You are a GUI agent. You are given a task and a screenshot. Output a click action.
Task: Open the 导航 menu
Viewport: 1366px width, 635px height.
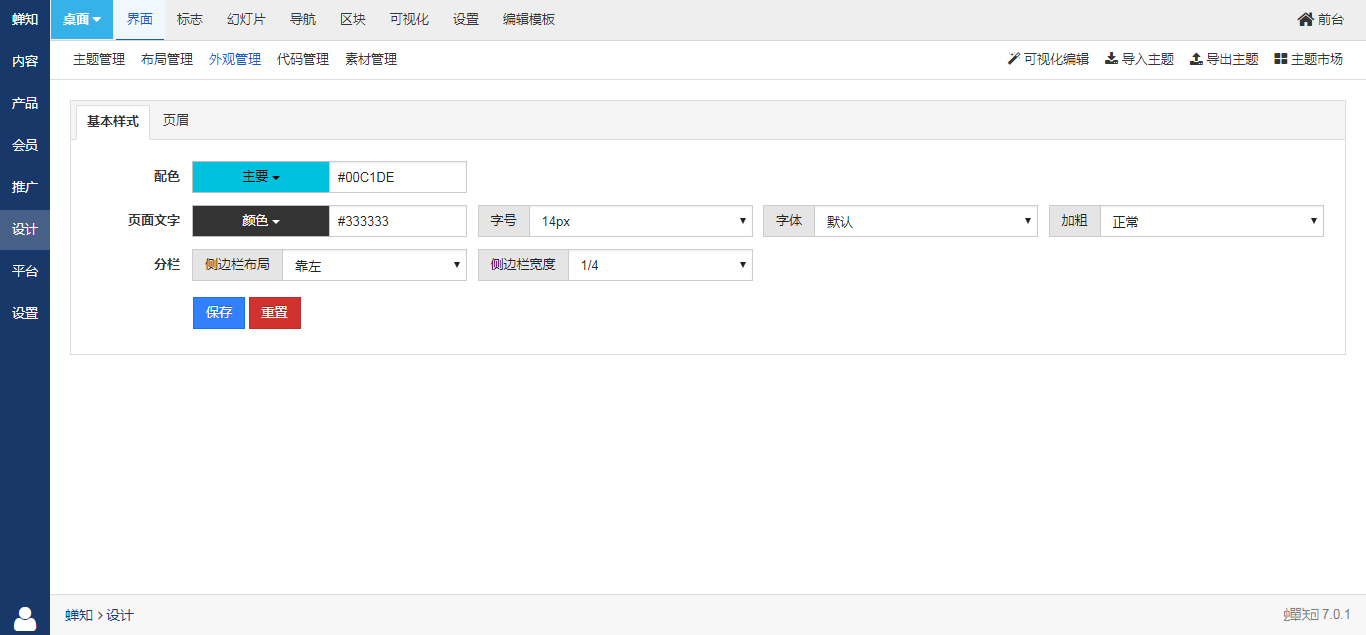point(302,19)
